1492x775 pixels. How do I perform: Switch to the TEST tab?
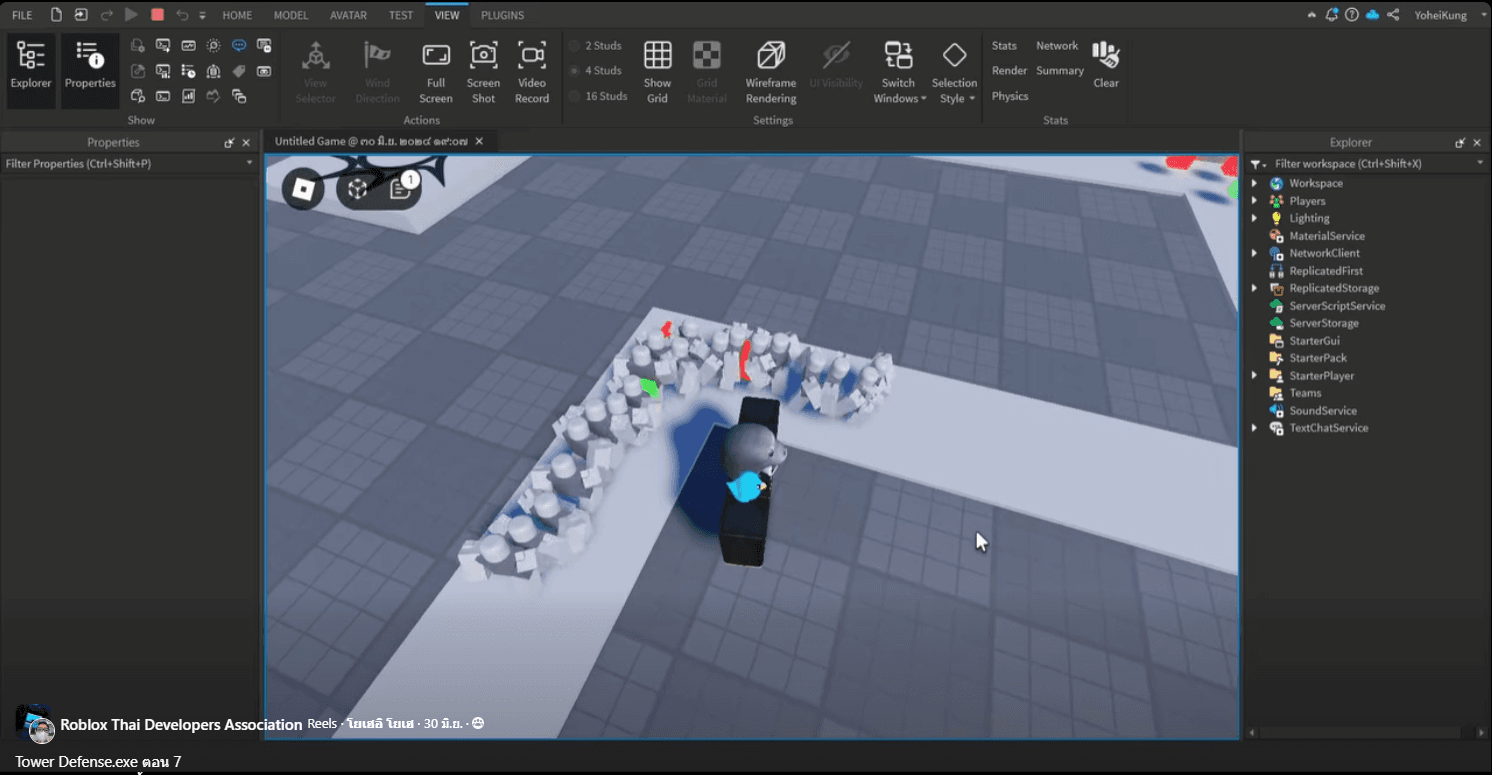[401, 15]
